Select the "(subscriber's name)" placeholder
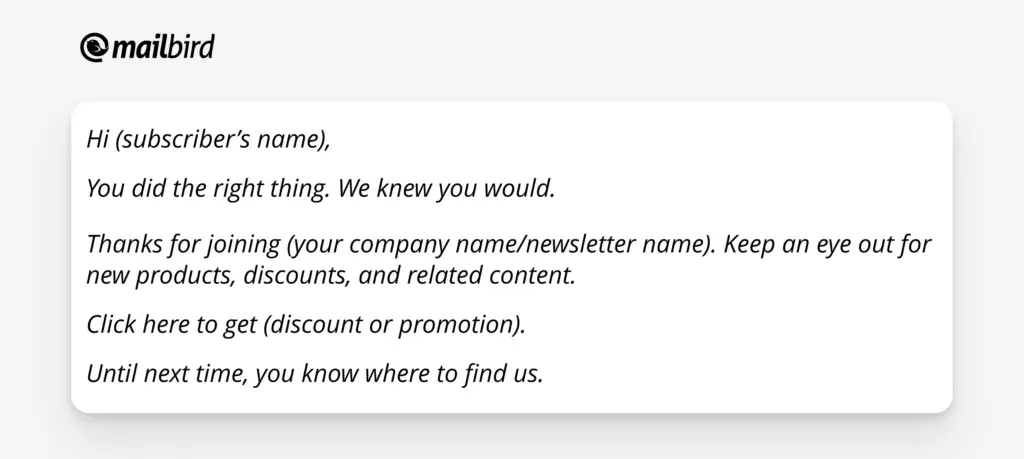 (221, 140)
